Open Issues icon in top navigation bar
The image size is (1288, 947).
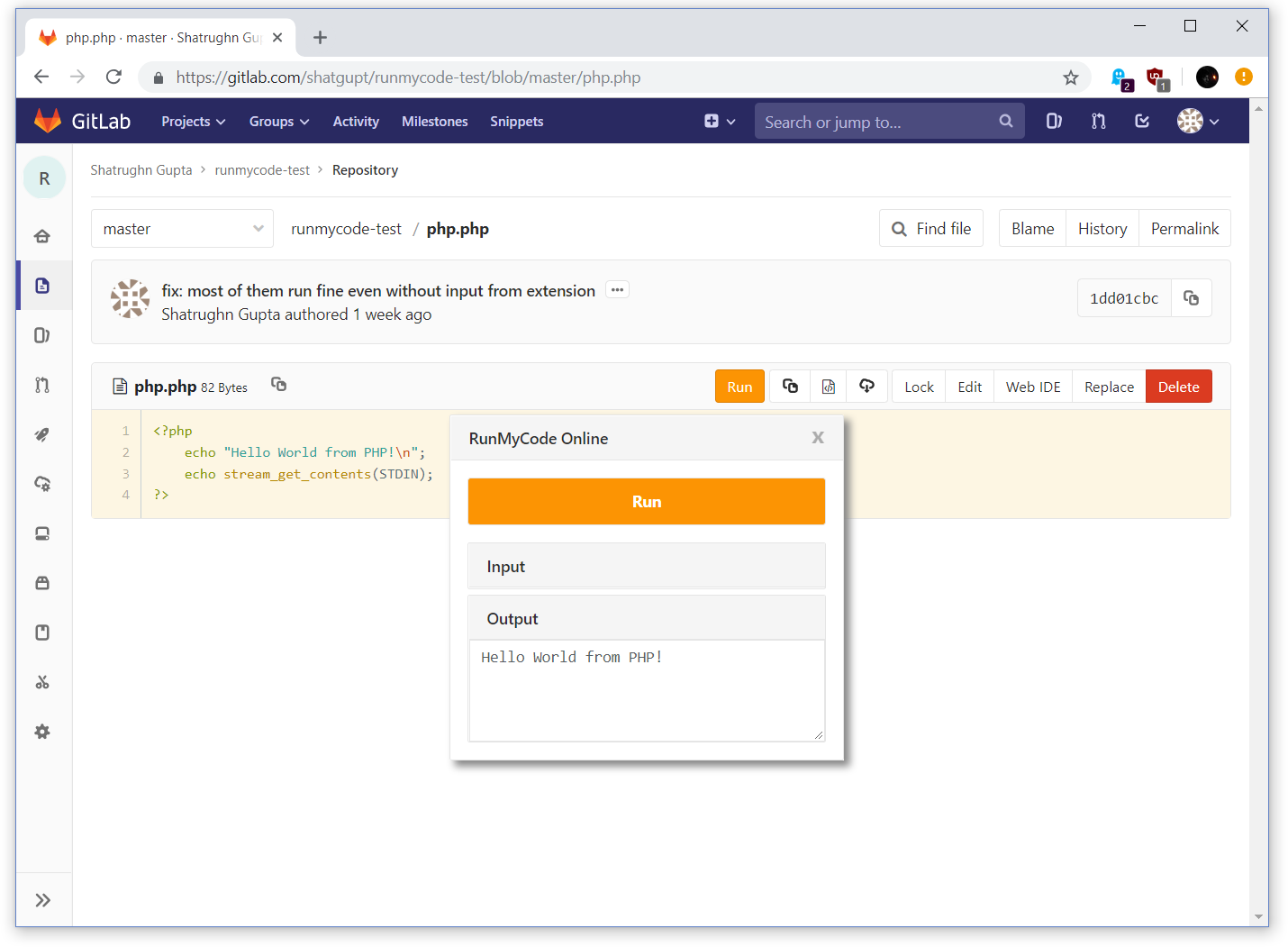pos(1054,121)
